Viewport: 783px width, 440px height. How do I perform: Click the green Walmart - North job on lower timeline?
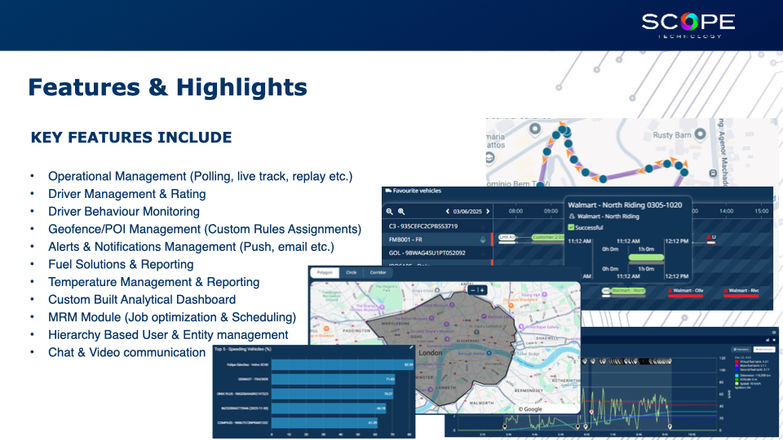click(628, 291)
